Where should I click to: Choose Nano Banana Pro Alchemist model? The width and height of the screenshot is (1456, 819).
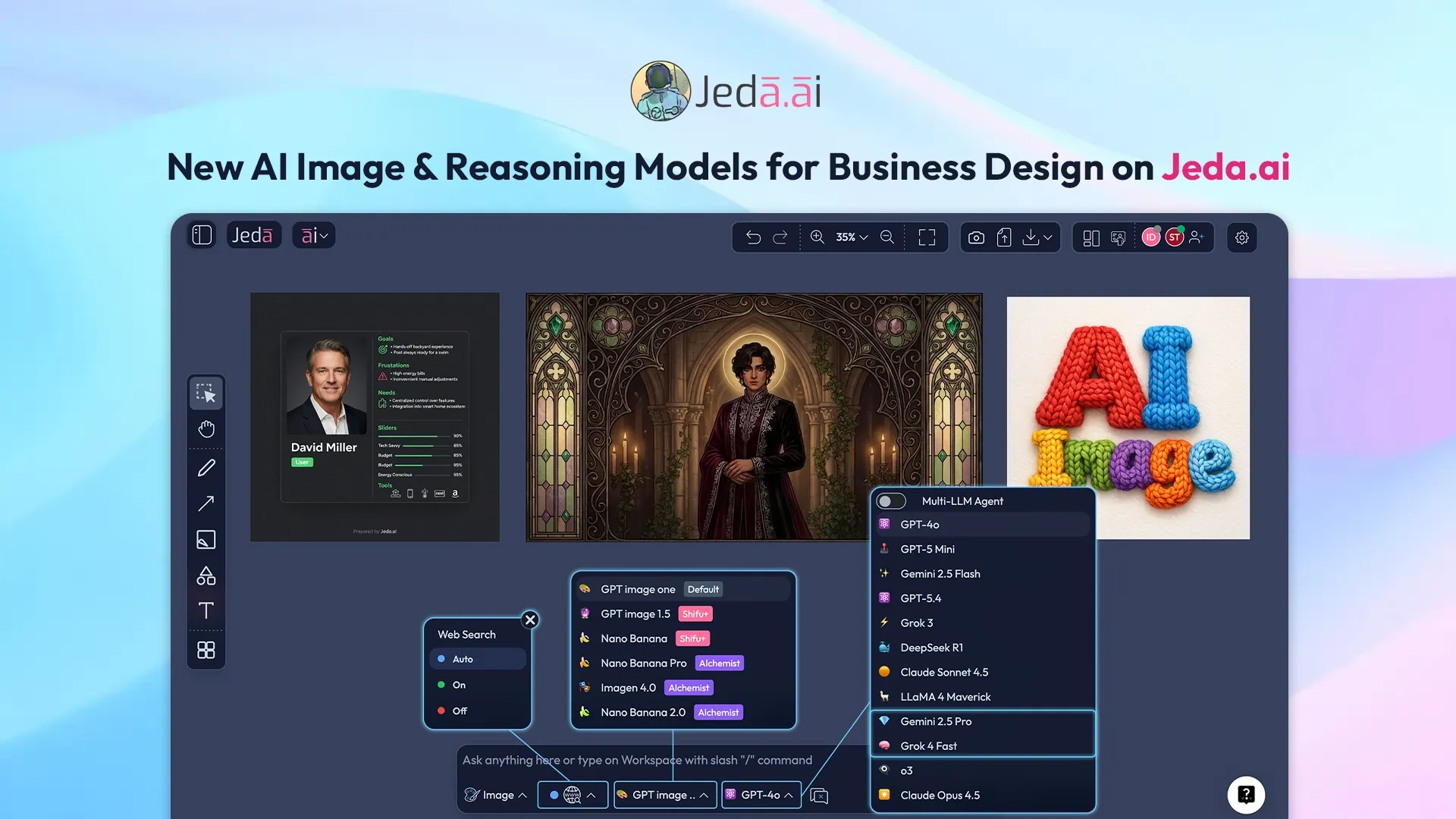644,663
